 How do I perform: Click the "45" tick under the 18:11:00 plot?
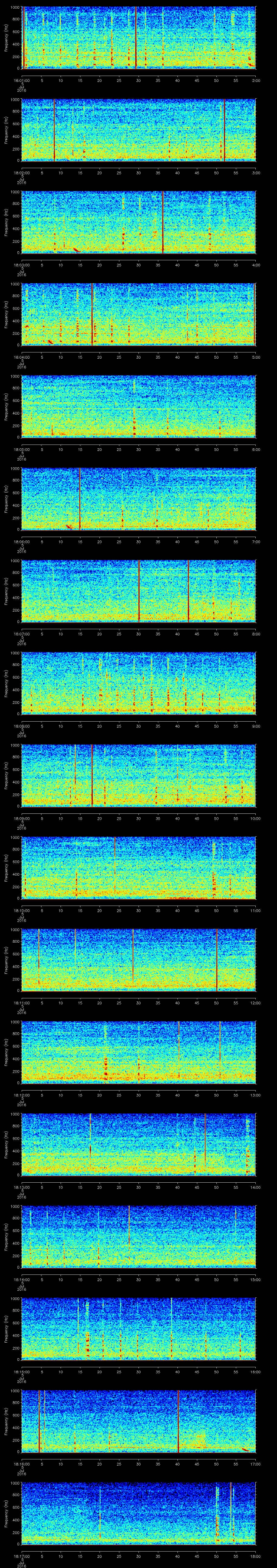pos(197,1003)
